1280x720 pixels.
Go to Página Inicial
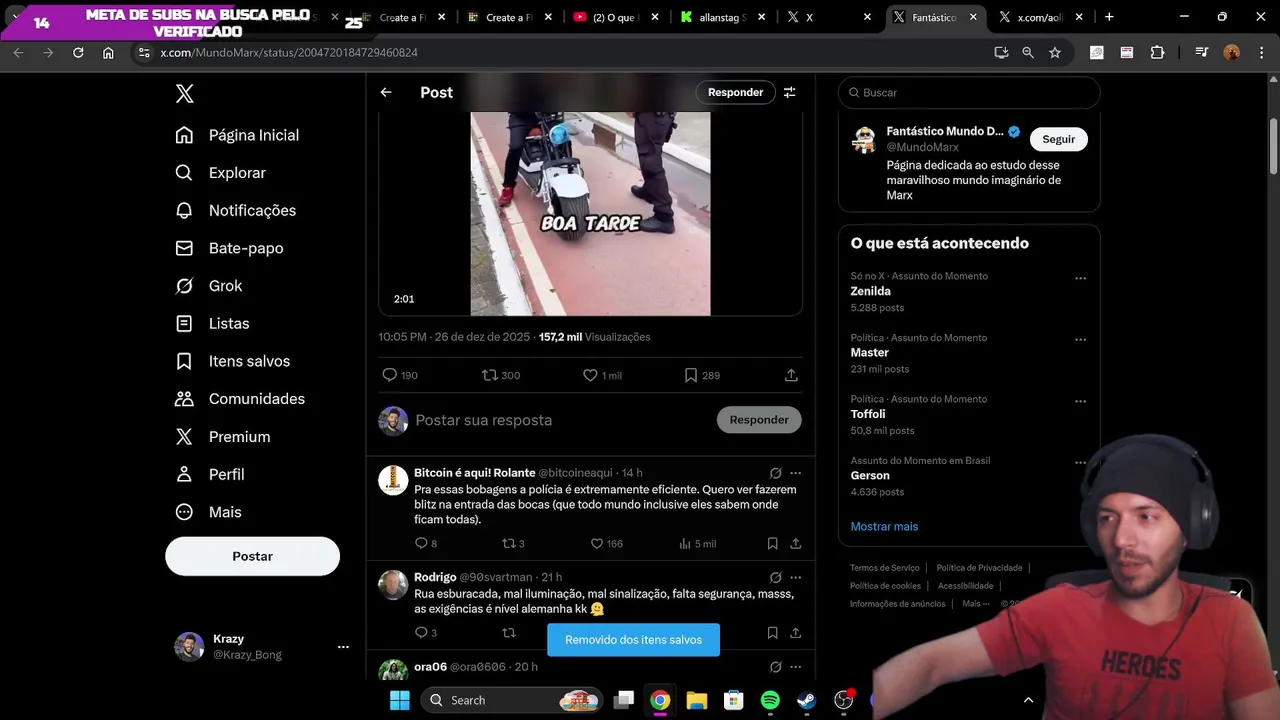[237, 135]
